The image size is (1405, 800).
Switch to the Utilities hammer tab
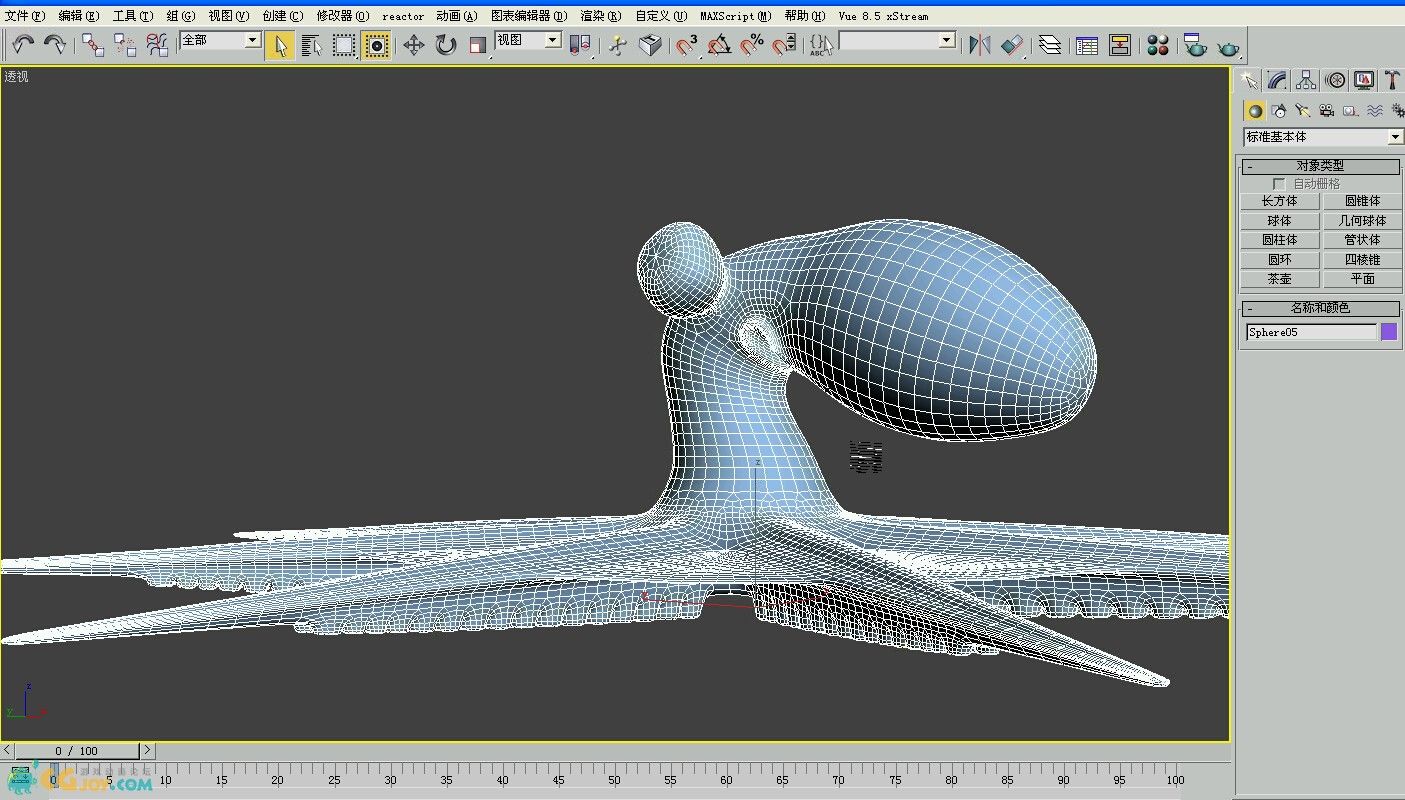coord(1392,80)
